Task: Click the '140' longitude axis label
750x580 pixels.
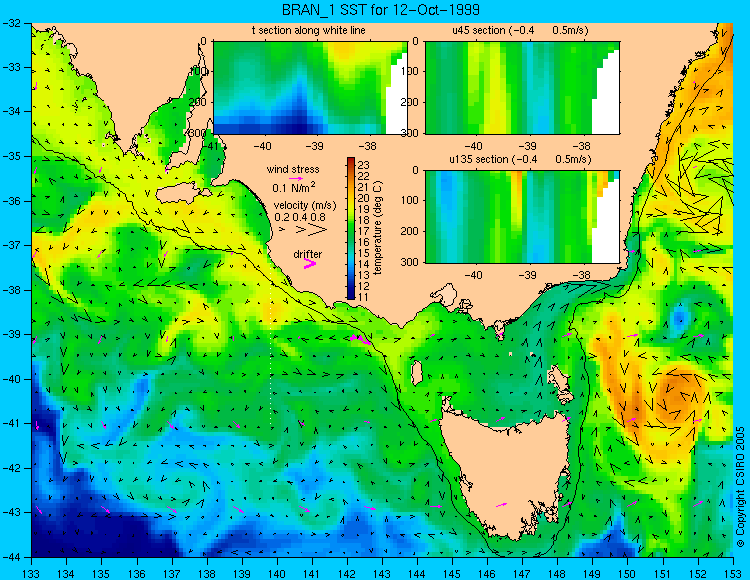Action: (x=277, y=573)
